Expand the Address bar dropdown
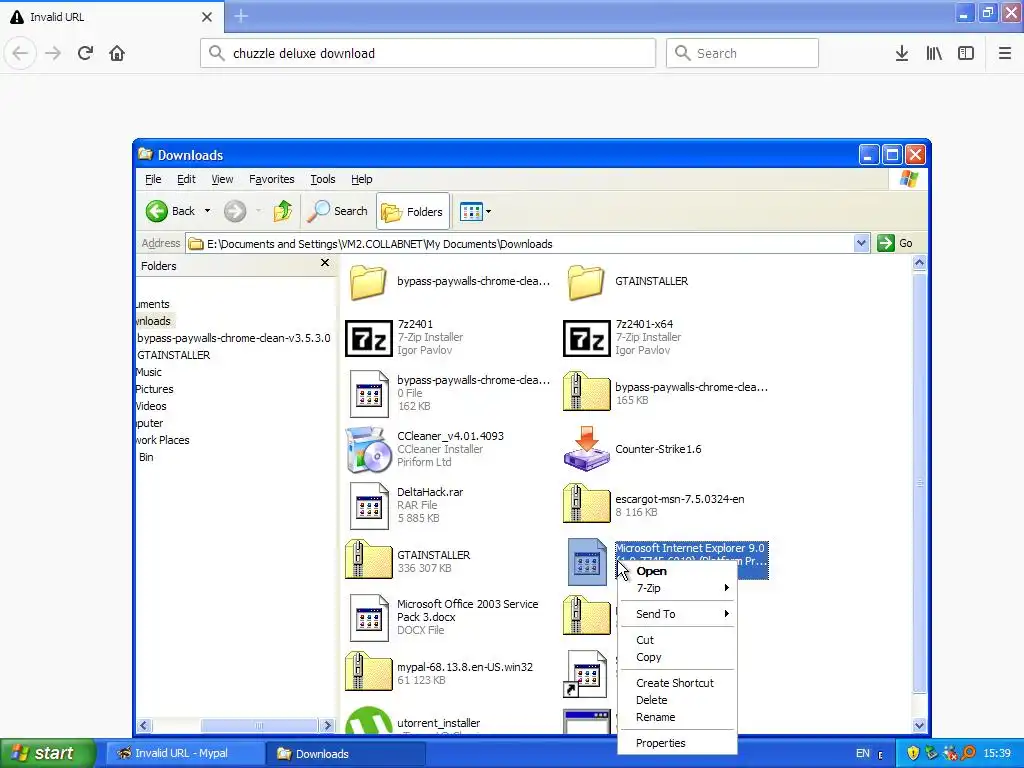The width and height of the screenshot is (1024, 768). [x=861, y=243]
